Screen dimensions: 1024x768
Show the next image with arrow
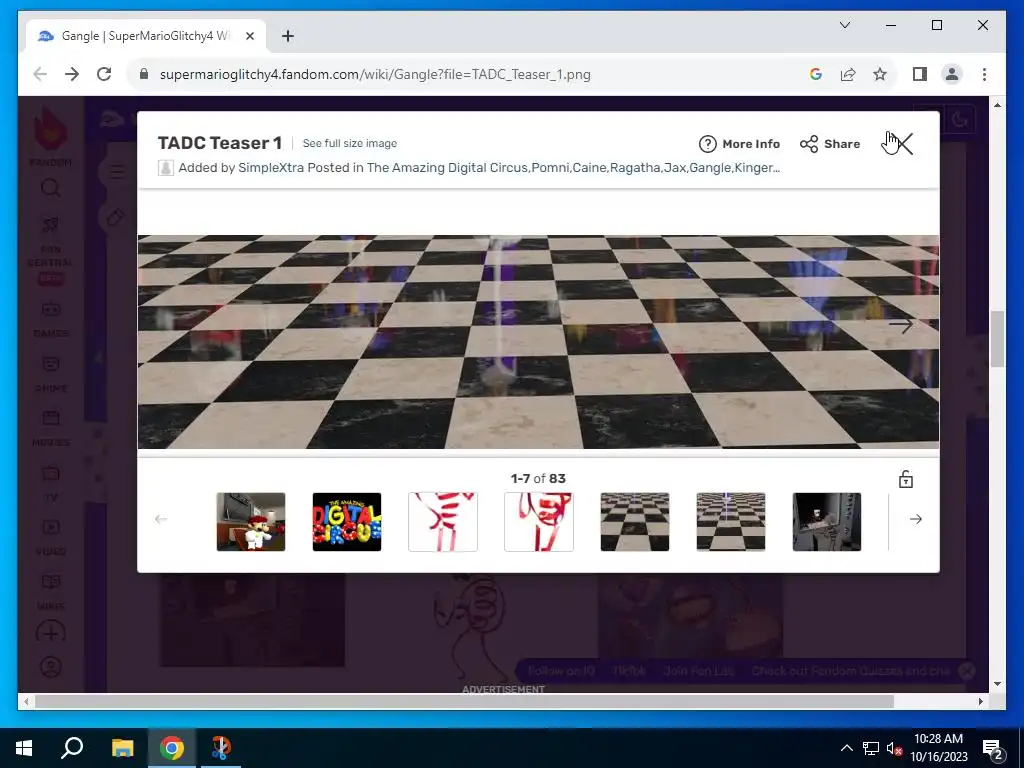pos(901,325)
